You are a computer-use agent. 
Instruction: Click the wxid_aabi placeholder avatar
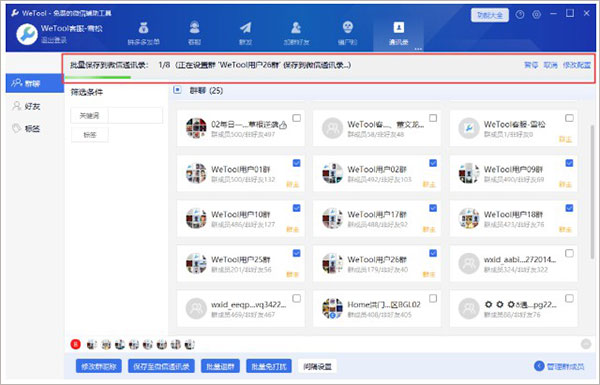pos(469,263)
